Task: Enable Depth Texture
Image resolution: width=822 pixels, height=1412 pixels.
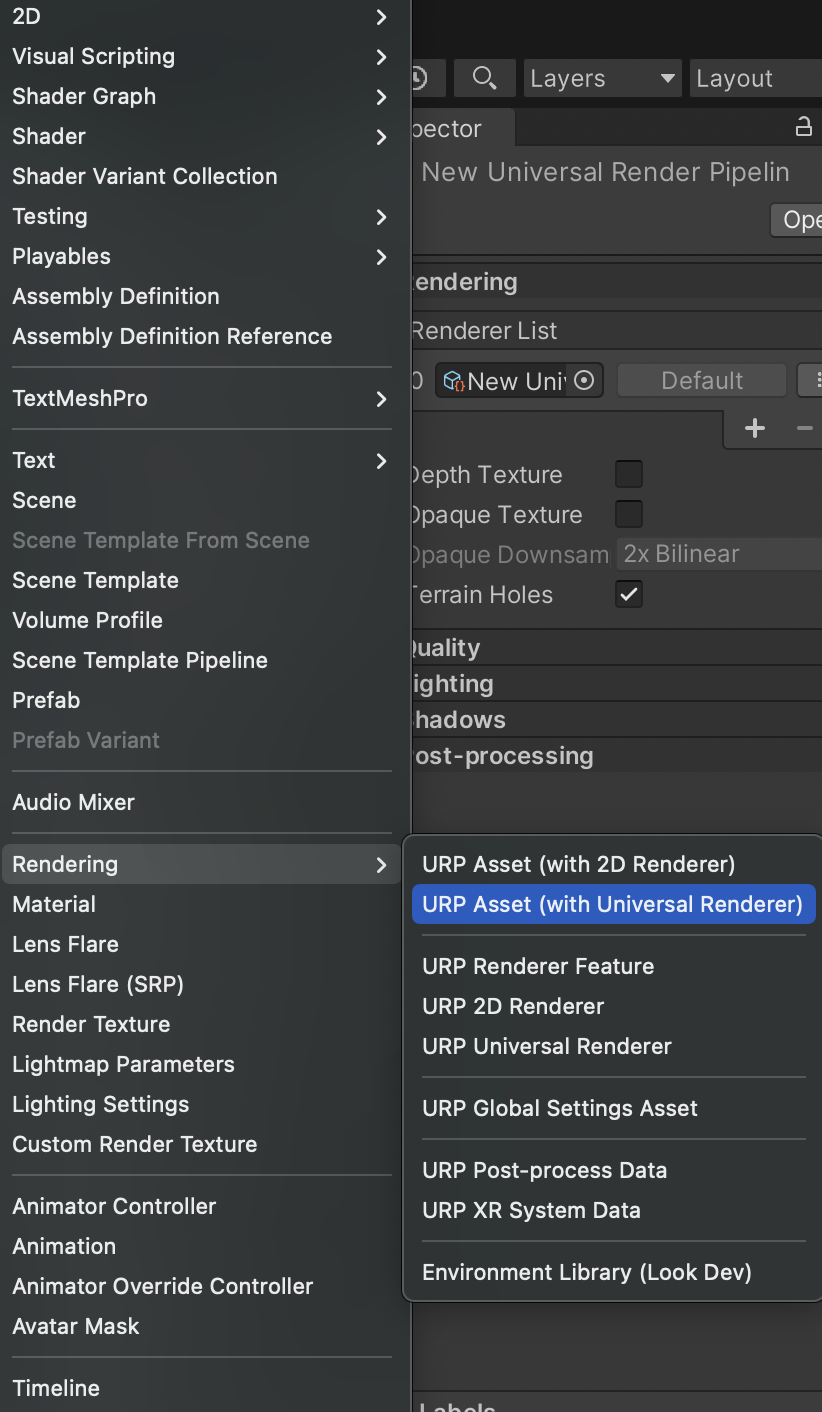Action: [x=628, y=474]
